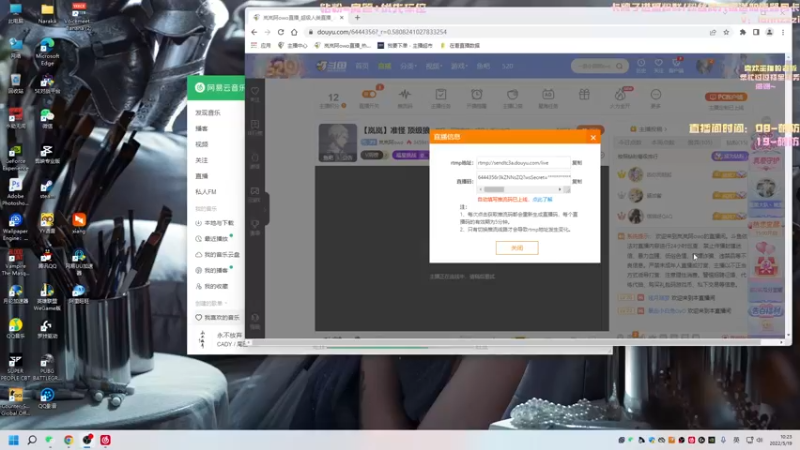
Task: Open 本地与下载 in NetEase Cloud Music
Action: tap(215, 223)
